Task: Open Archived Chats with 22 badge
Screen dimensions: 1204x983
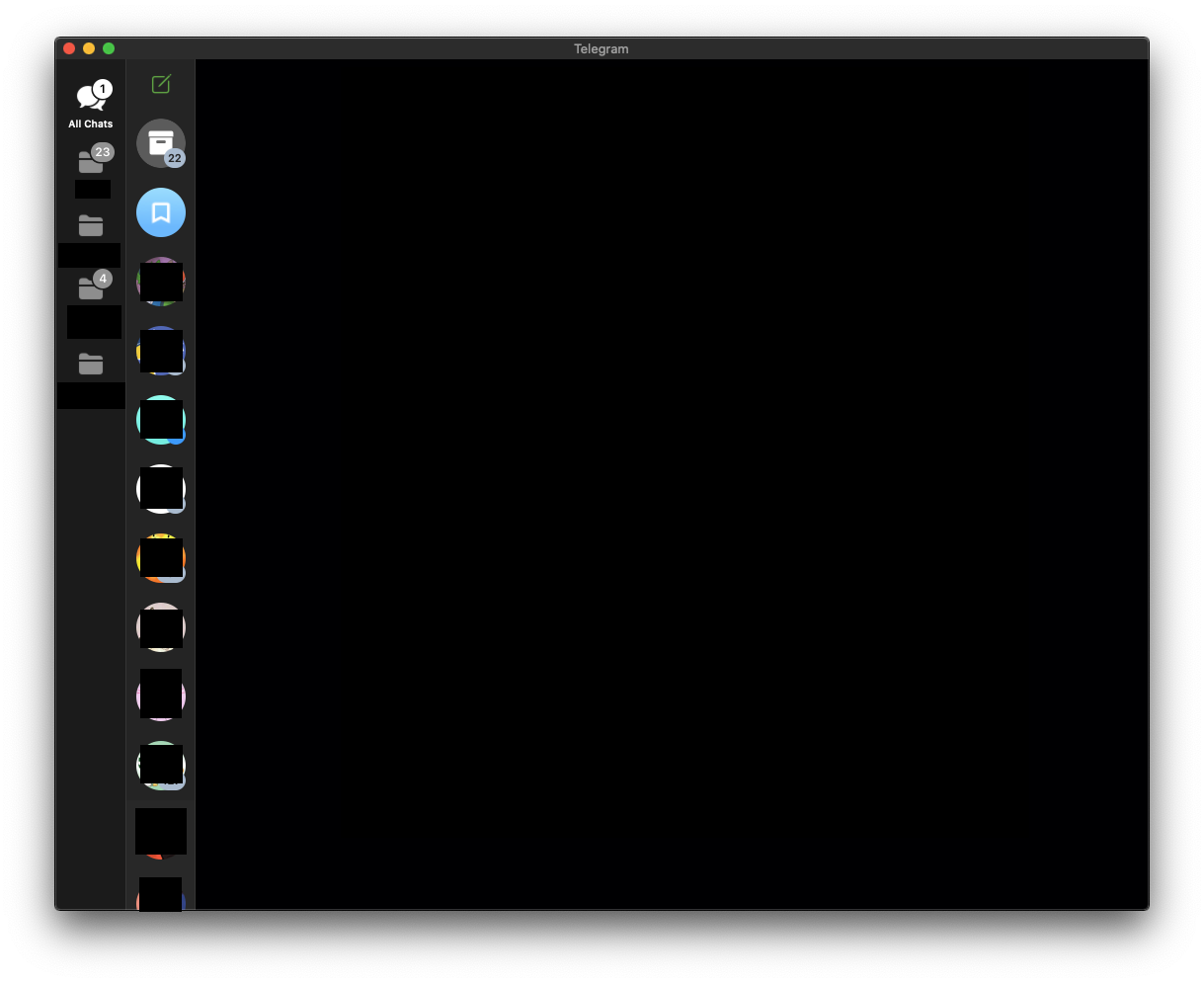Action: (161, 143)
